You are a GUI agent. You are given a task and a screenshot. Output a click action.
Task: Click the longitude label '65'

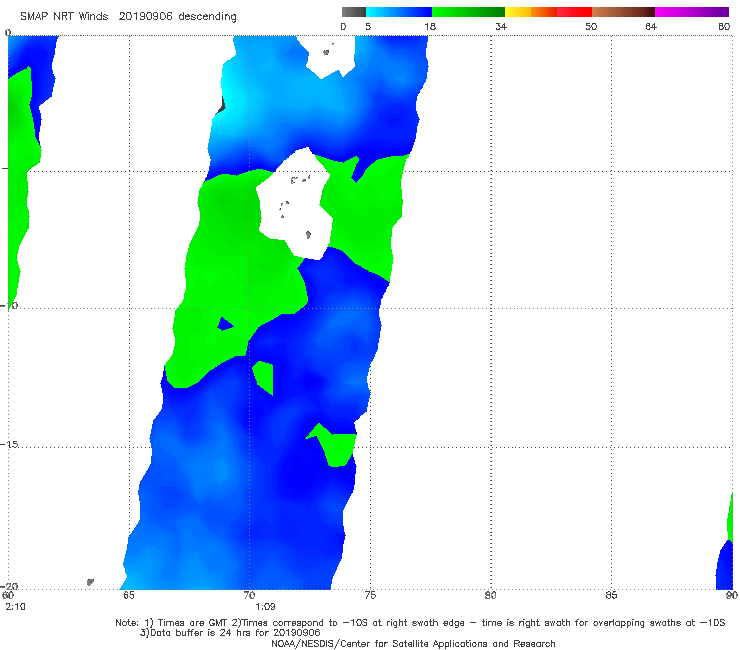point(128,595)
